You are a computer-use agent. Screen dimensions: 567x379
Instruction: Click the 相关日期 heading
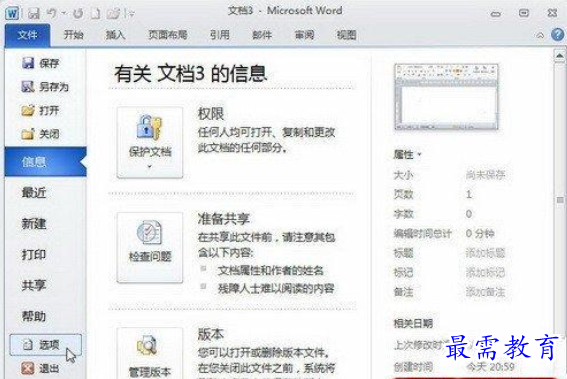click(x=413, y=323)
